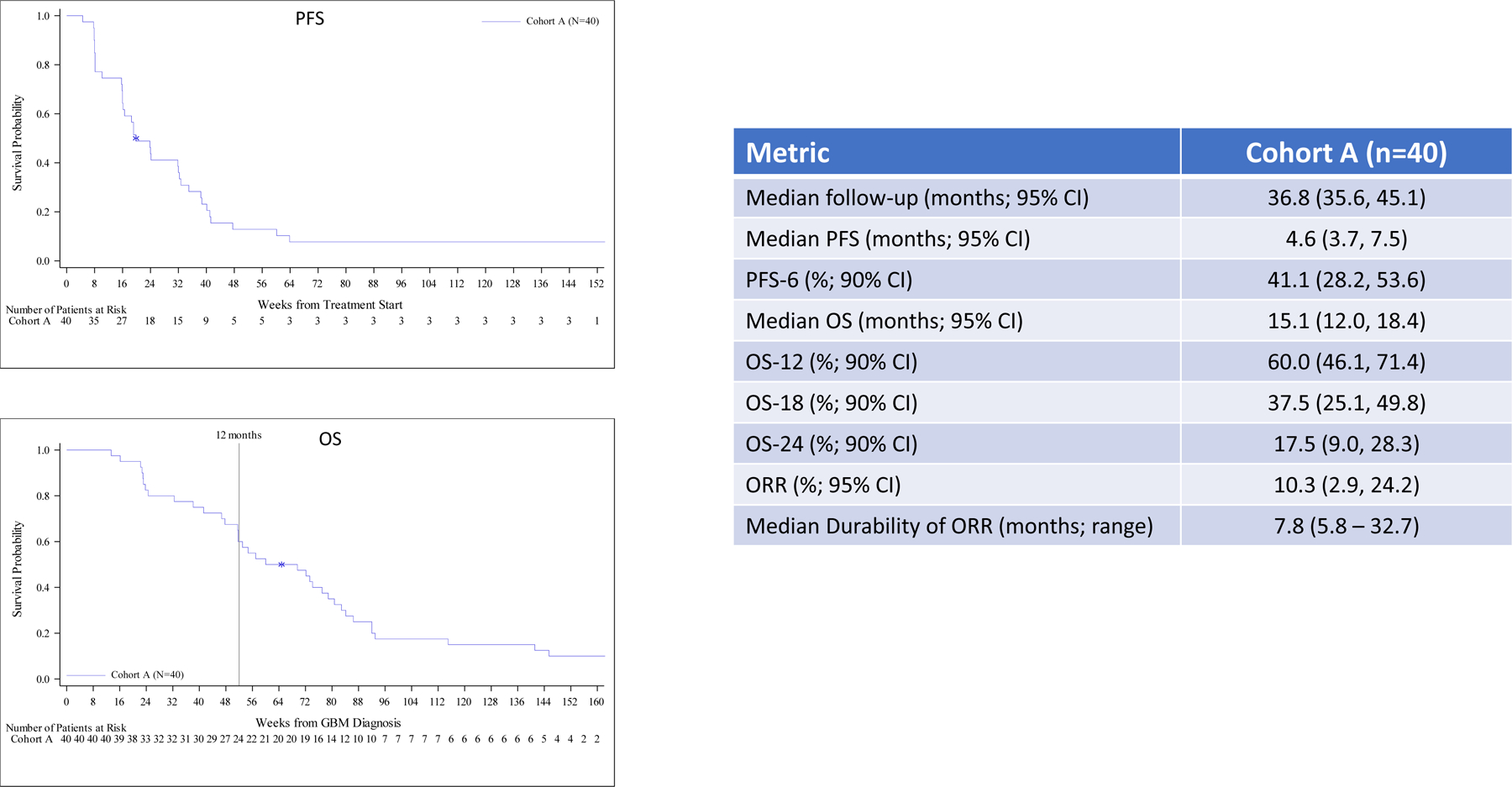Click the OS chart "Survival Probability" axis title
Image resolution: width=1512 pixels, height=787 pixels.
pyautogui.click(x=18, y=569)
